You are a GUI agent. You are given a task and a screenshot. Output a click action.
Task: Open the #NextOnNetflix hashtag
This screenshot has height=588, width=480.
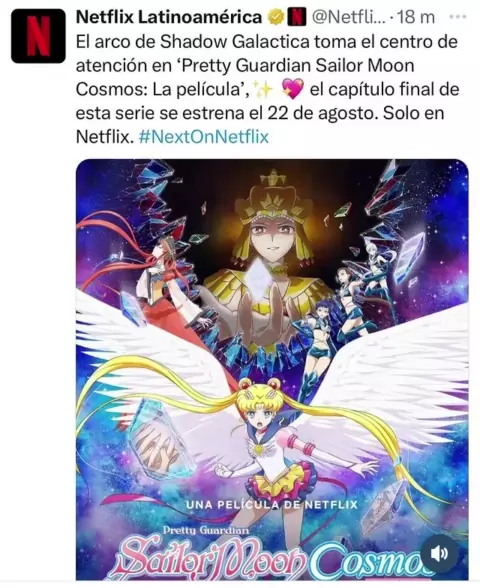[204, 137]
